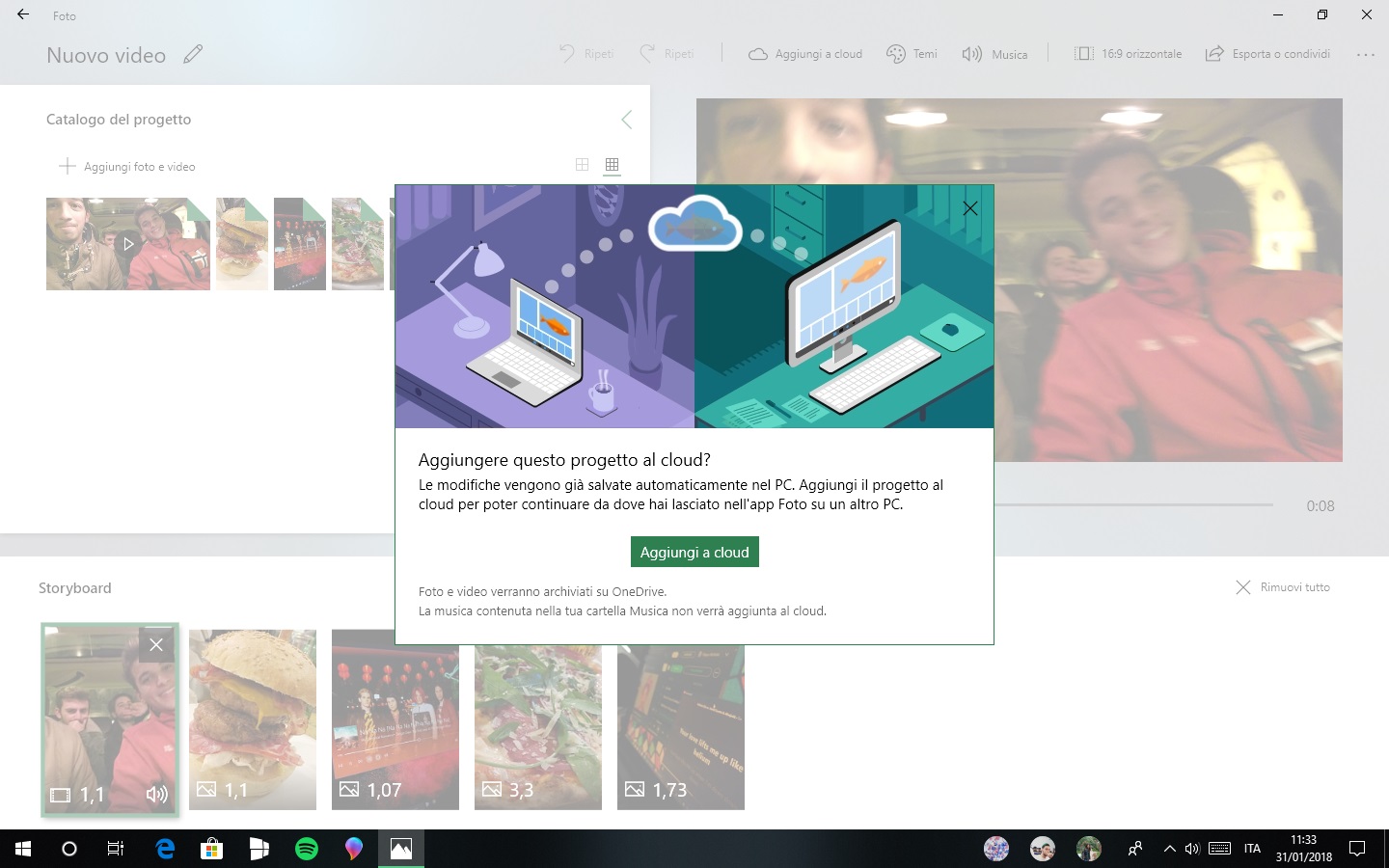Launch Microsoft Edge from taskbar
This screenshot has height=868, width=1389.
pyautogui.click(x=165, y=849)
